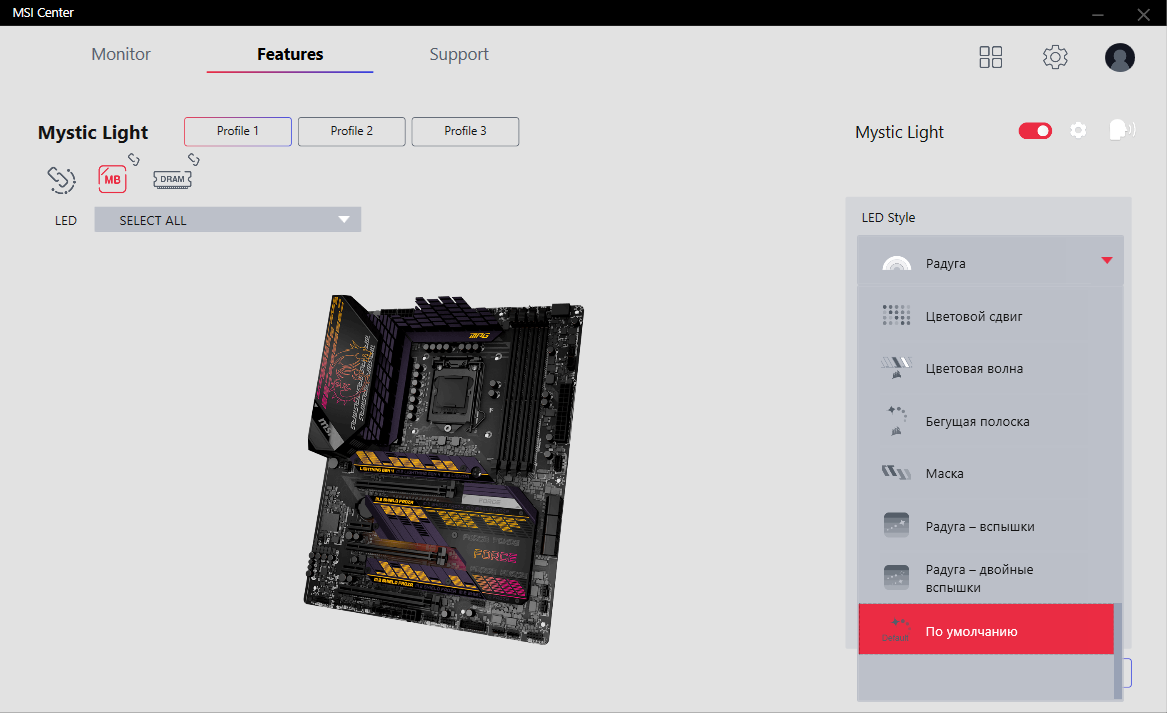The image size is (1167, 713).
Task: Toggle link chain above MB icon
Action: (134, 159)
